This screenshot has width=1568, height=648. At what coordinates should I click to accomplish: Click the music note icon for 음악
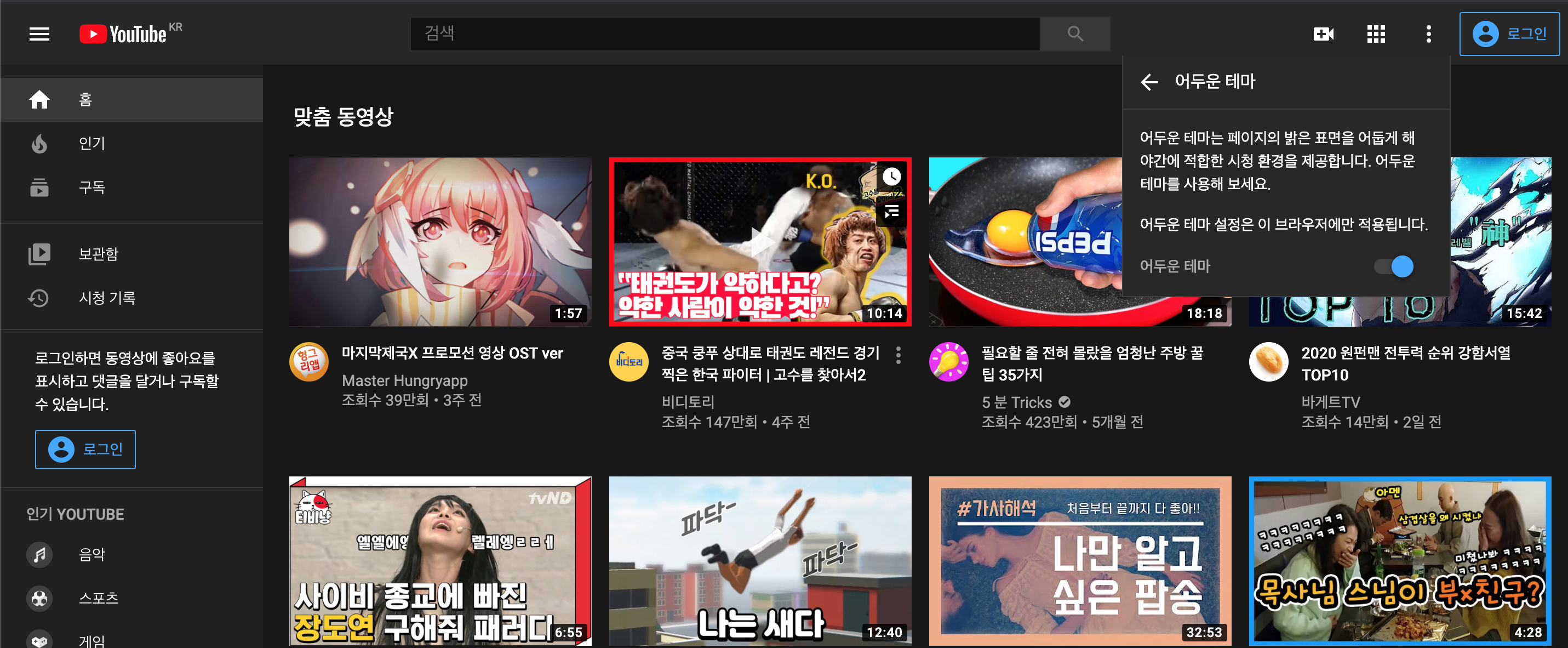pos(39,555)
